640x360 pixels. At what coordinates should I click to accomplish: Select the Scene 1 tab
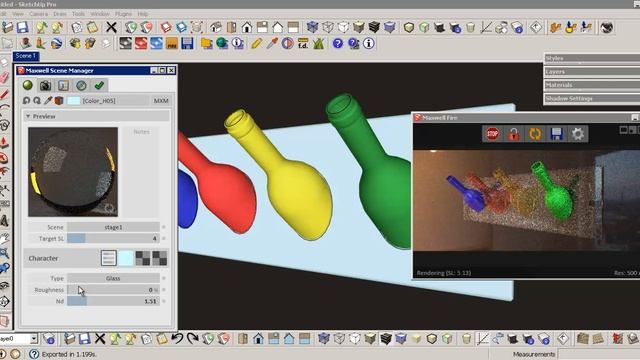tap(26, 56)
